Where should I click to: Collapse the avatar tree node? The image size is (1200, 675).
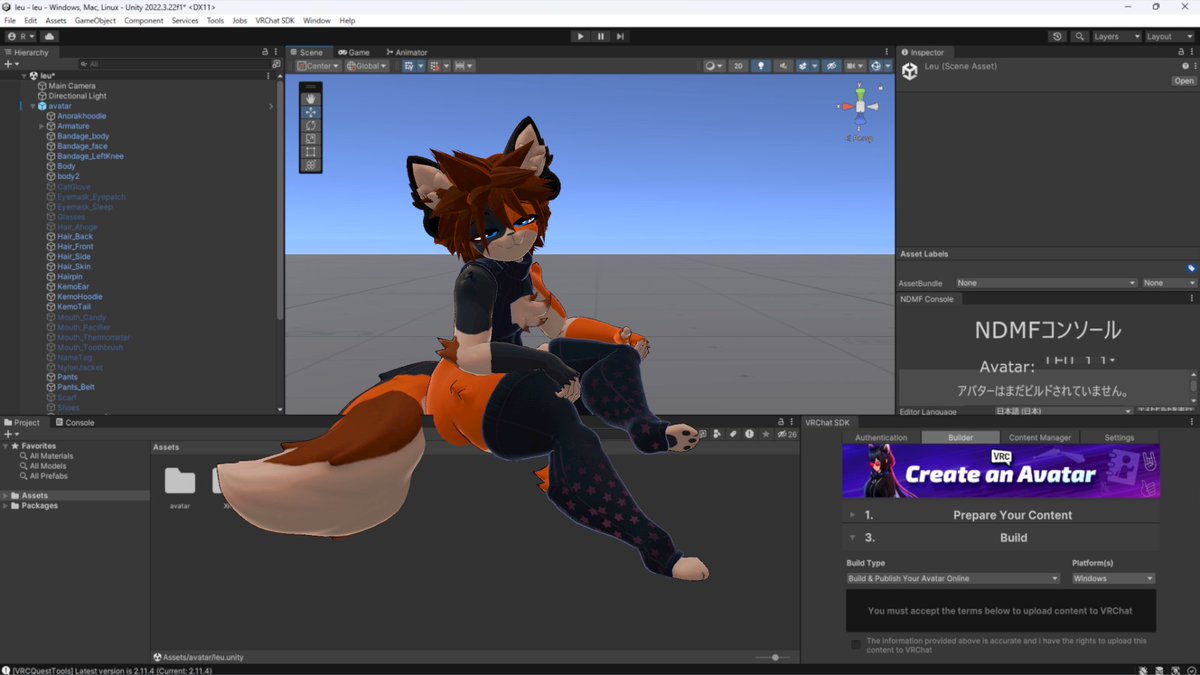tap(33, 106)
